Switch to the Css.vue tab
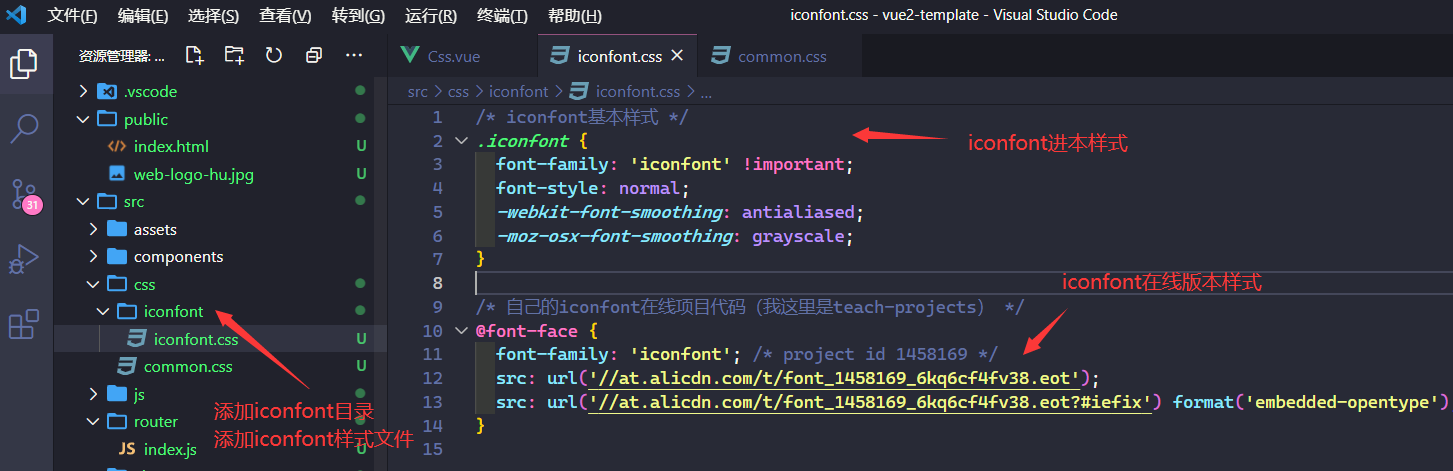Screen dimensions: 1453x471 click(x=453, y=56)
